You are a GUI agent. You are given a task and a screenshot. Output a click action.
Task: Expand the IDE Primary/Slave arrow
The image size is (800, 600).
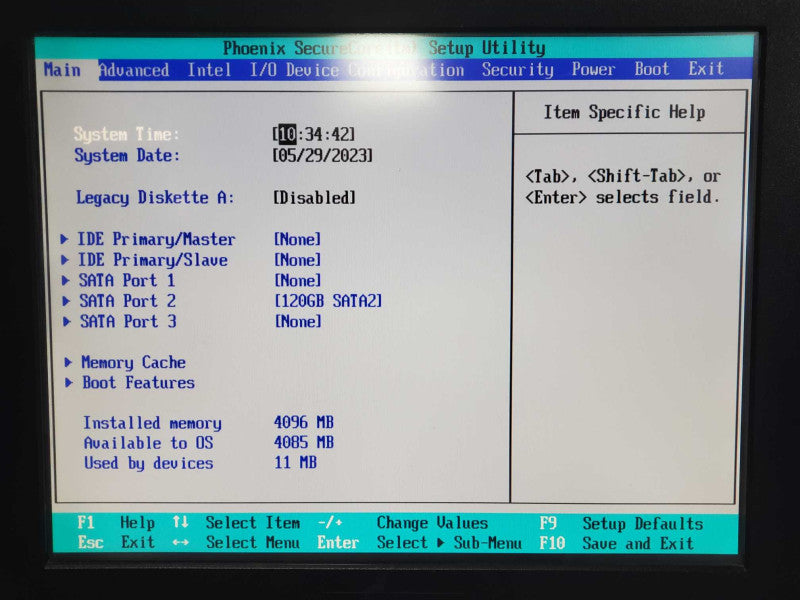tap(65, 260)
